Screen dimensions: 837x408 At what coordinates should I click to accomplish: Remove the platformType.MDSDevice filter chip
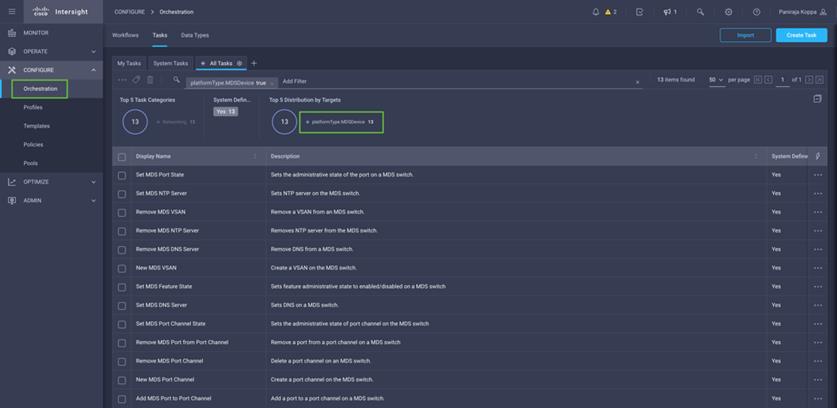pos(272,83)
